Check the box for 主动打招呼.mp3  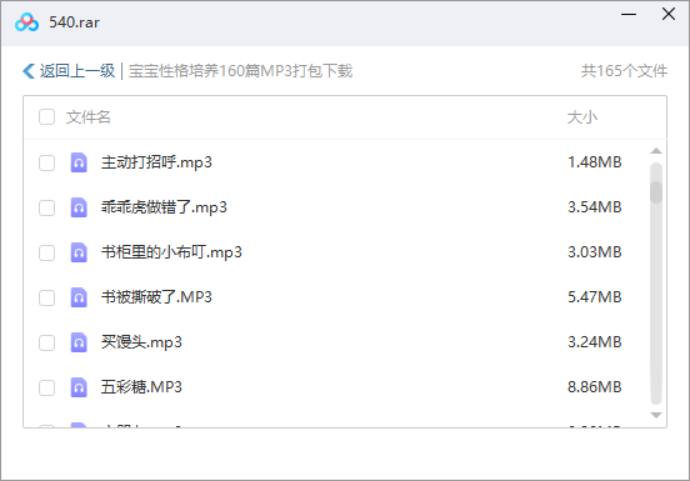coord(47,163)
